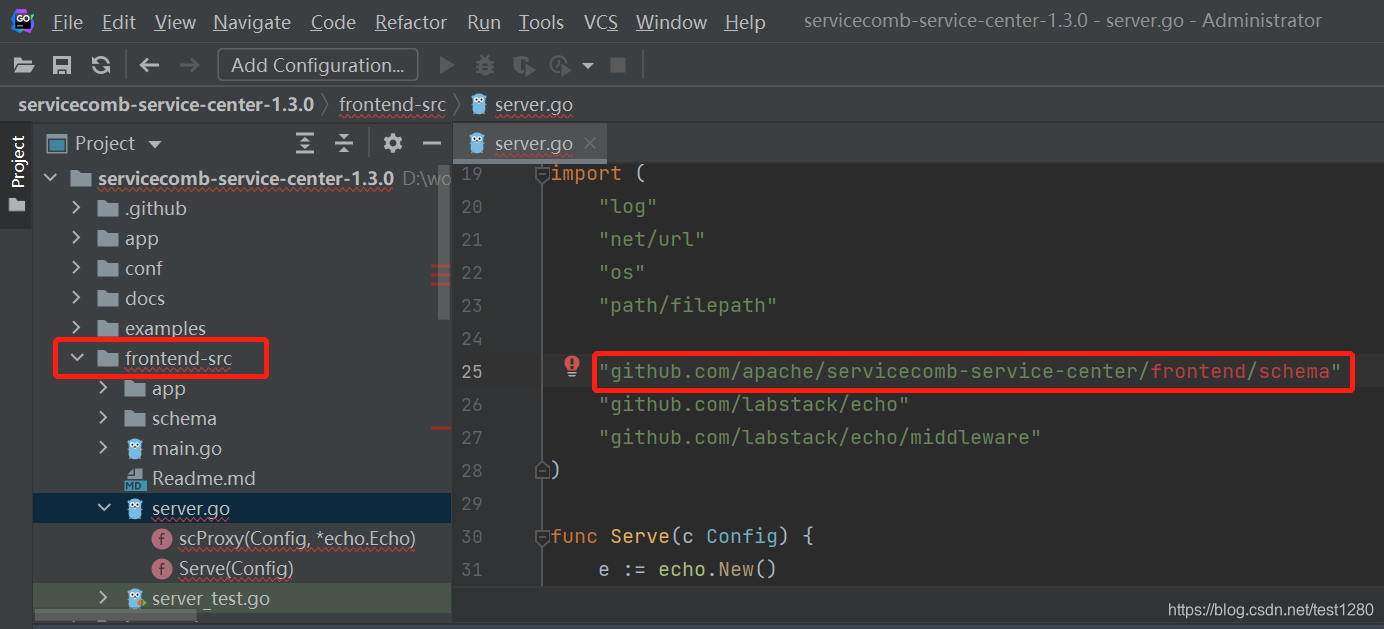Image resolution: width=1384 pixels, height=629 pixels.
Task: Open the Refactor menu
Action: click(411, 21)
